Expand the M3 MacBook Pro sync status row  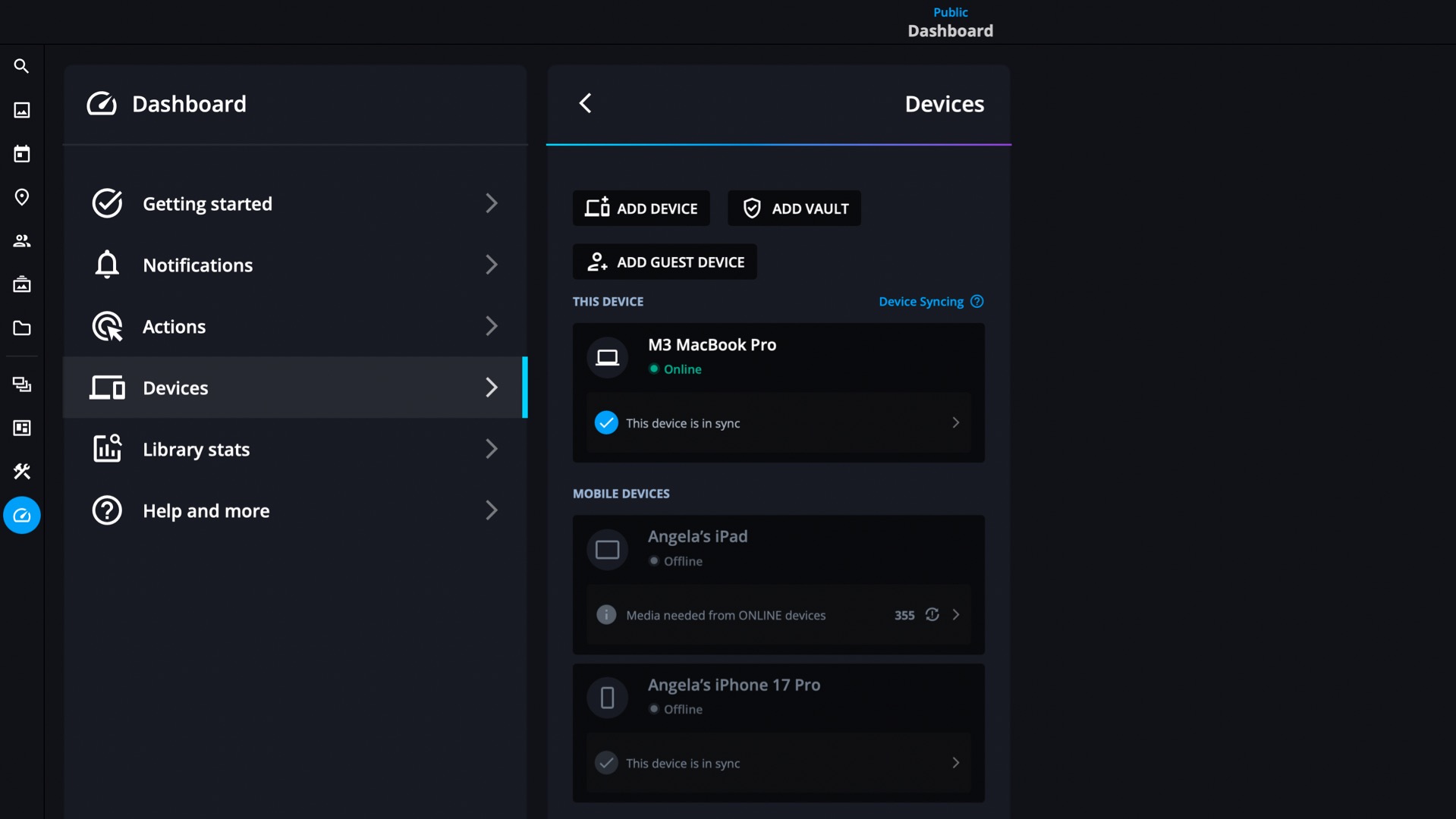pos(955,423)
